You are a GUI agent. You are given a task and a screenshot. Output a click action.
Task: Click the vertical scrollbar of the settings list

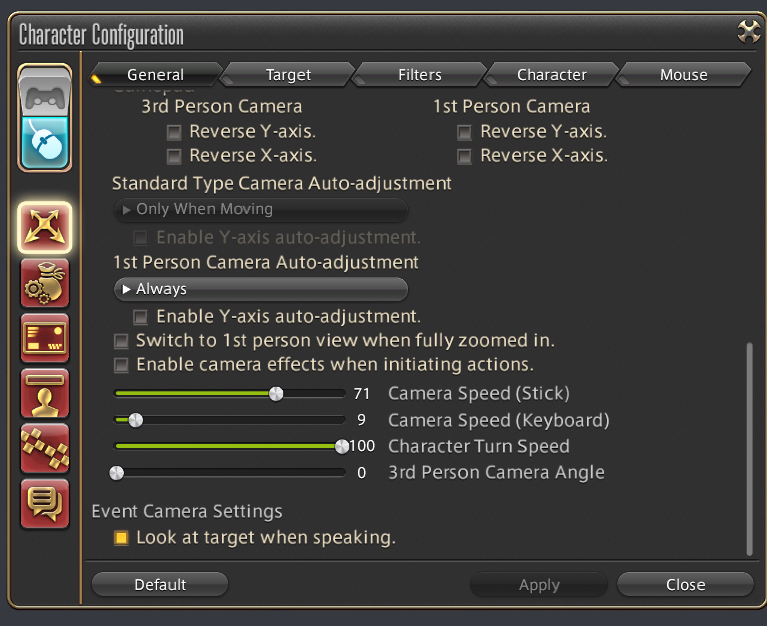(749, 448)
